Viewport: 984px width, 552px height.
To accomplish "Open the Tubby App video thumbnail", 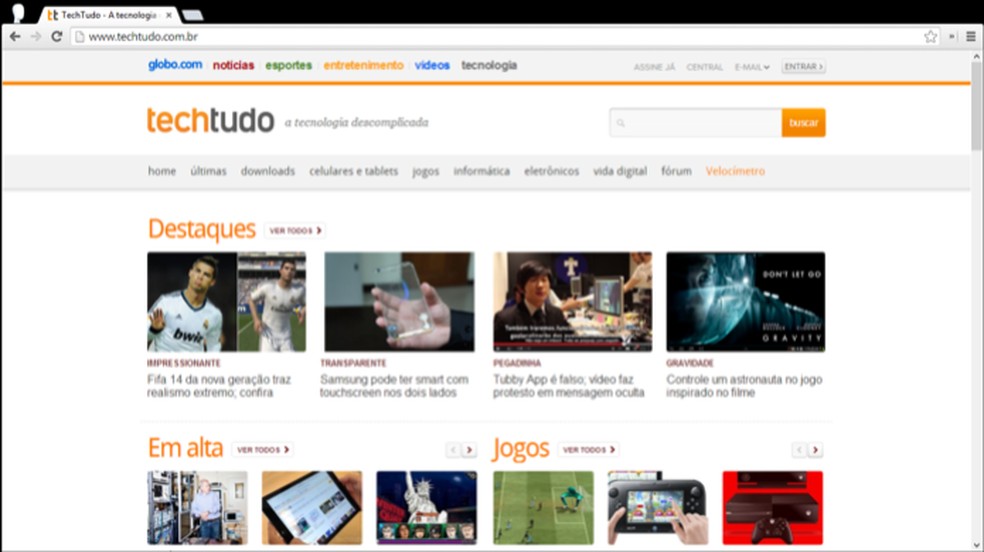I will pos(572,302).
